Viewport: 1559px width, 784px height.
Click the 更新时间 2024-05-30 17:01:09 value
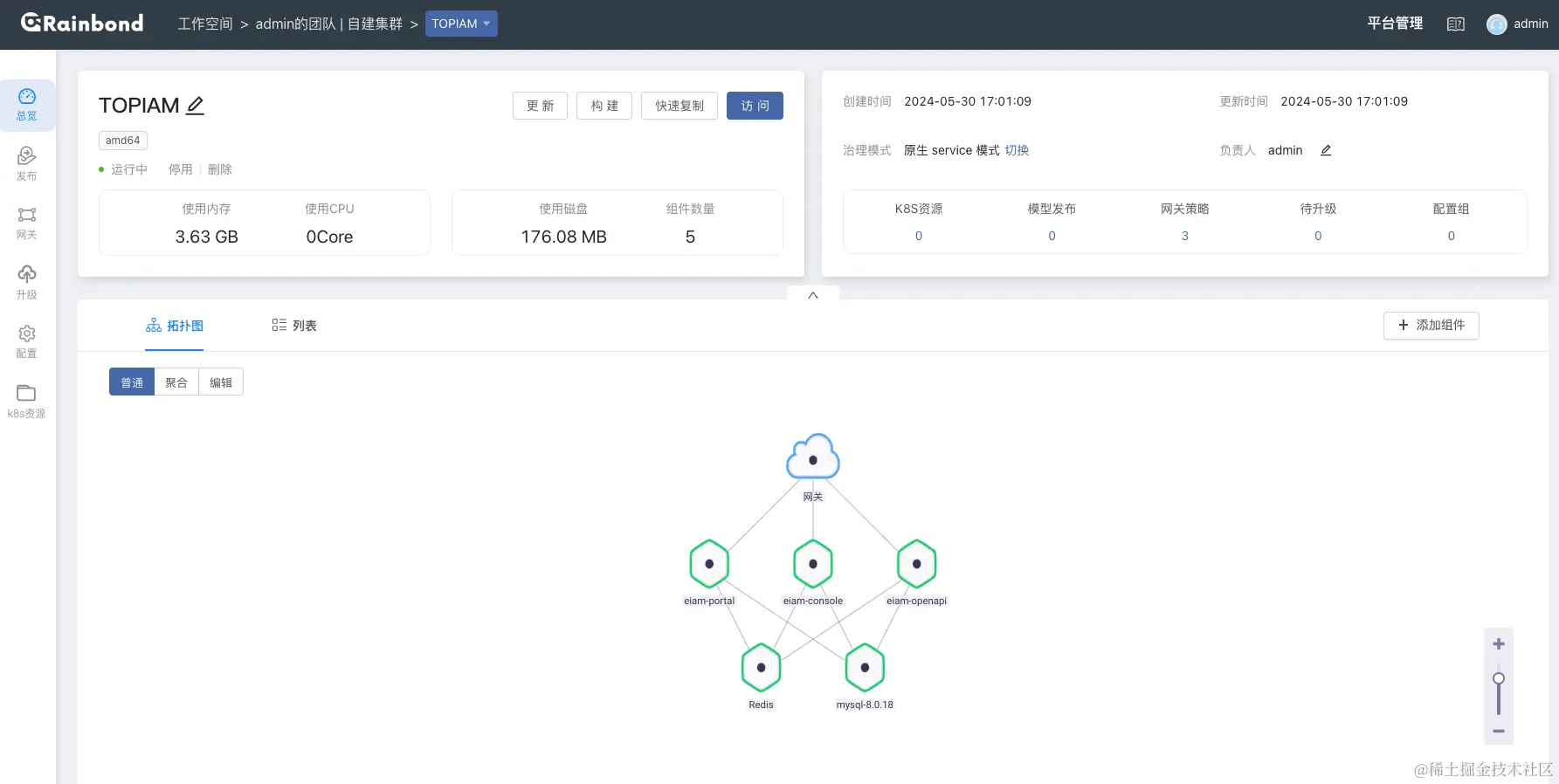[x=1344, y=101]
